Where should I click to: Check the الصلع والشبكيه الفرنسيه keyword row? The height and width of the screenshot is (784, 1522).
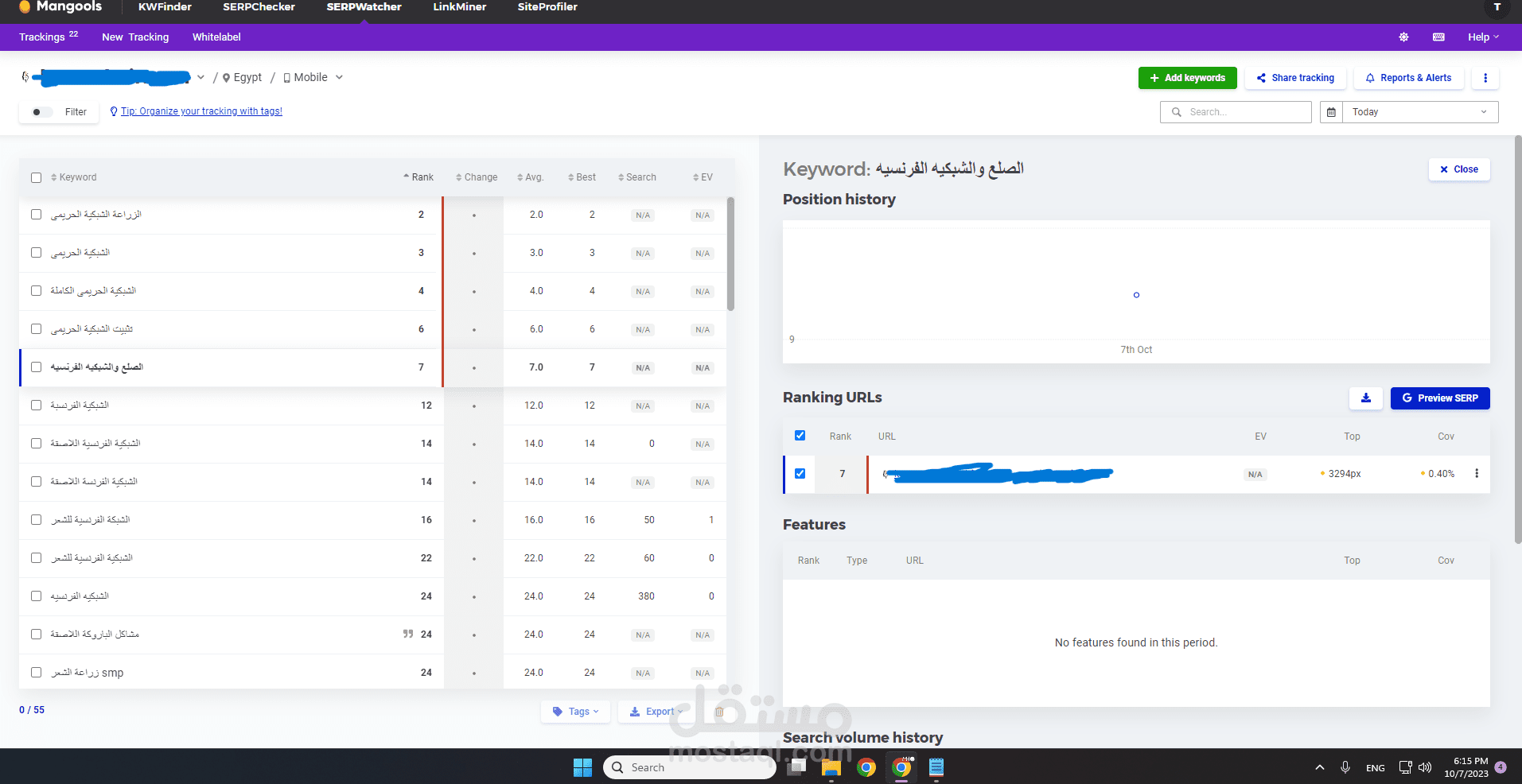(x=36, y=367)
